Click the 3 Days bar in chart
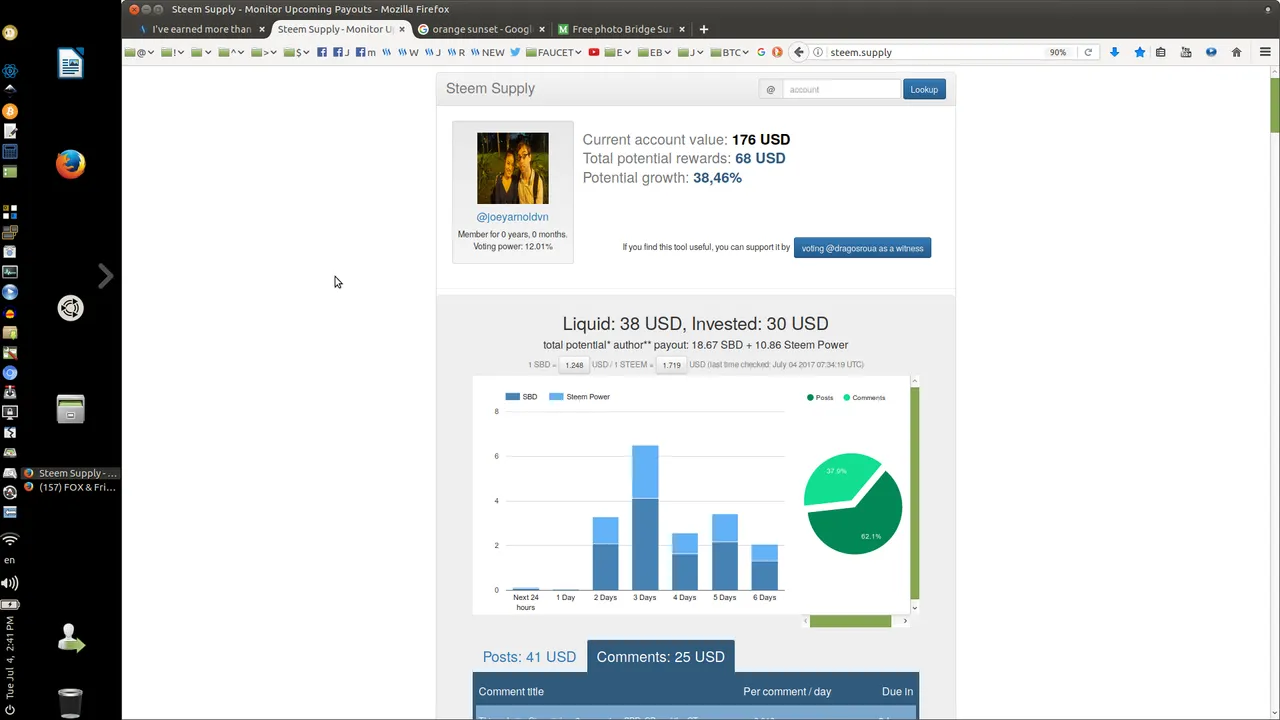 click(x=645, y=518)
